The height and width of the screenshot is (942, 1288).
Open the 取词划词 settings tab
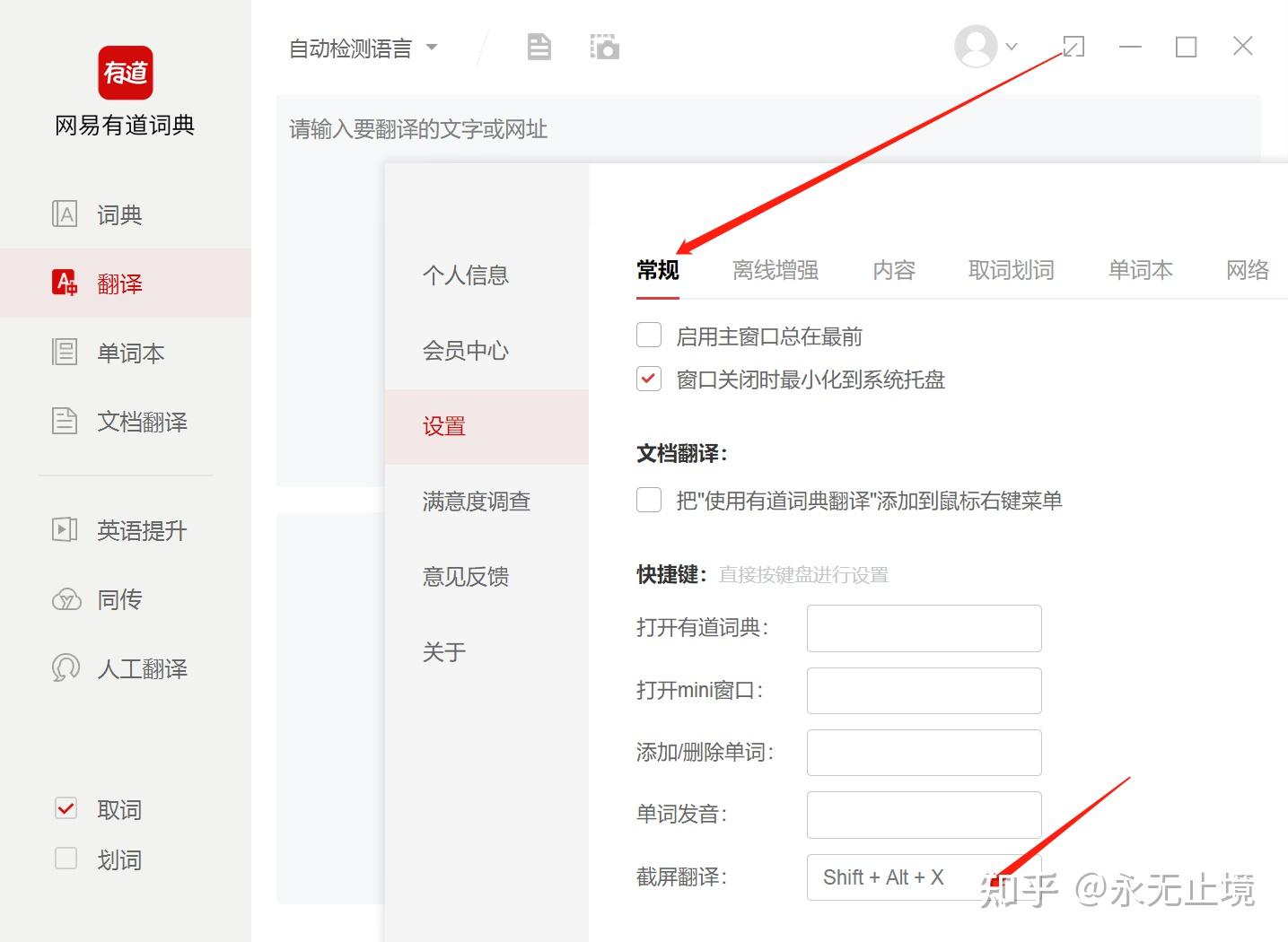click(x=1011, y=270)
